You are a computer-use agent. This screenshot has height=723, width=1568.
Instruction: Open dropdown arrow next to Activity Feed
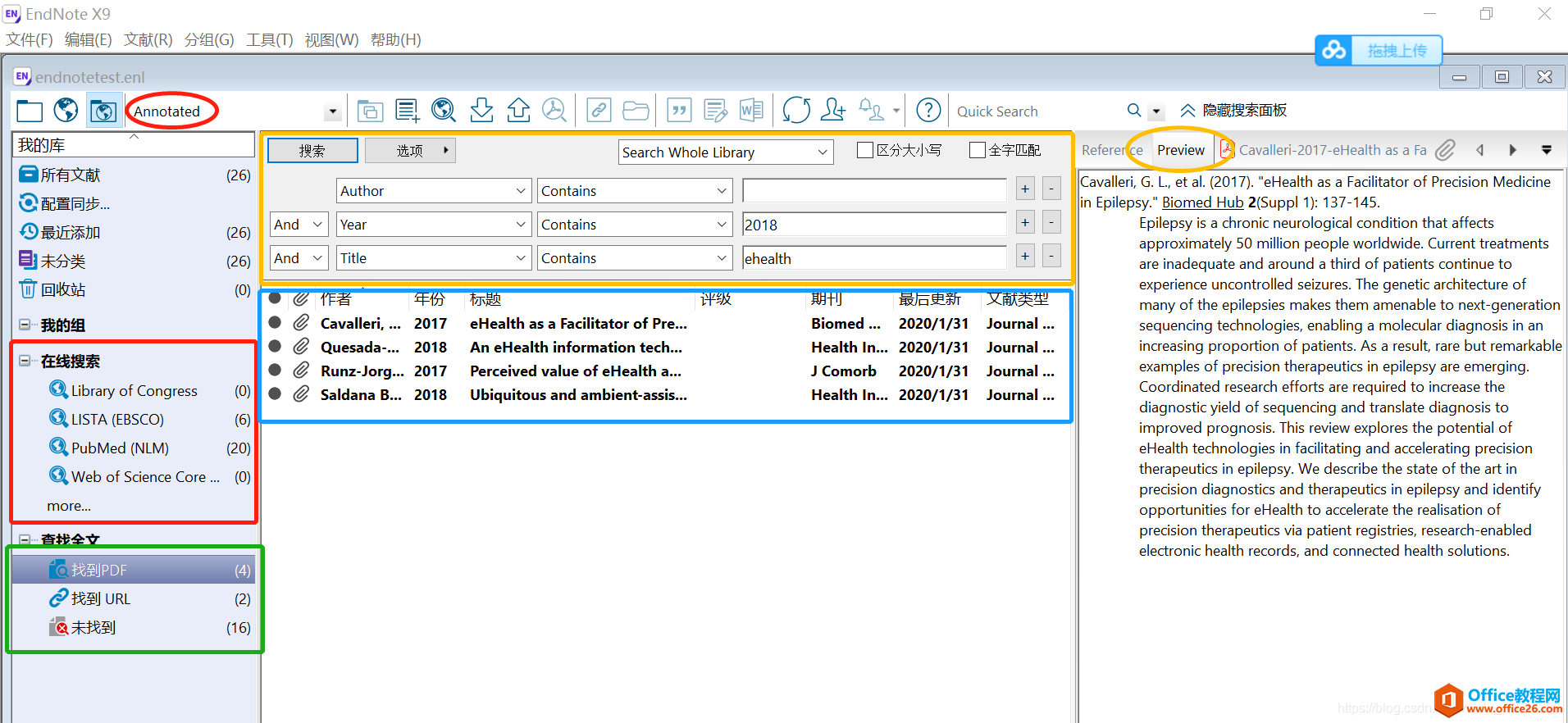coord(896,111)
